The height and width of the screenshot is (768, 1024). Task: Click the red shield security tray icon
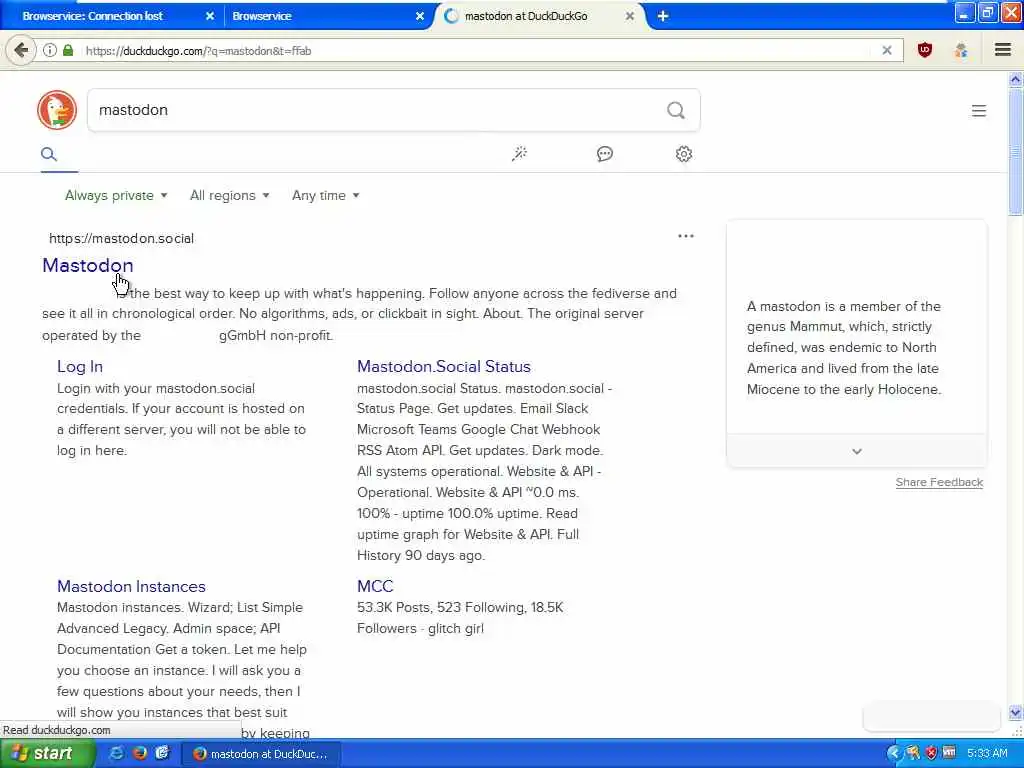click(931, 754)
